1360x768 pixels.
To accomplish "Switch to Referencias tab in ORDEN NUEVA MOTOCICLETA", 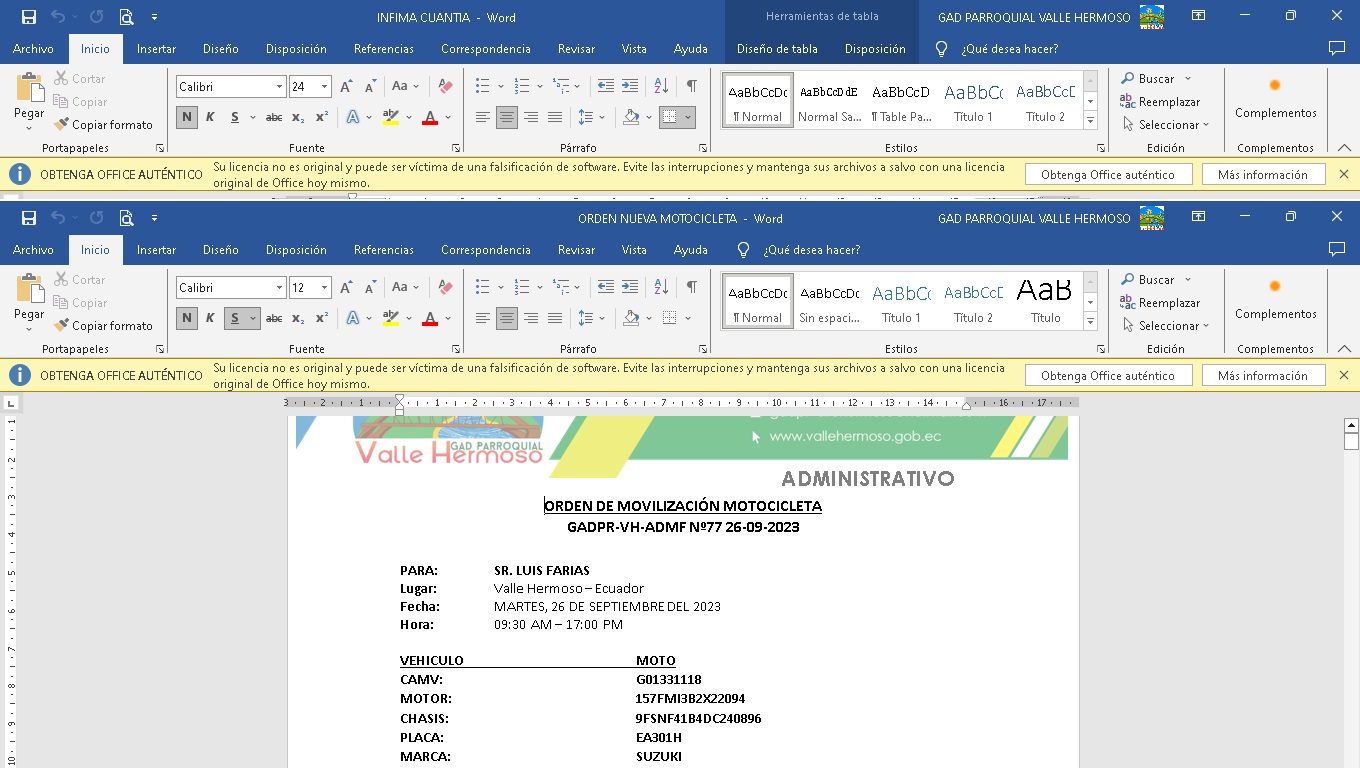I will (x=383, y=250).
